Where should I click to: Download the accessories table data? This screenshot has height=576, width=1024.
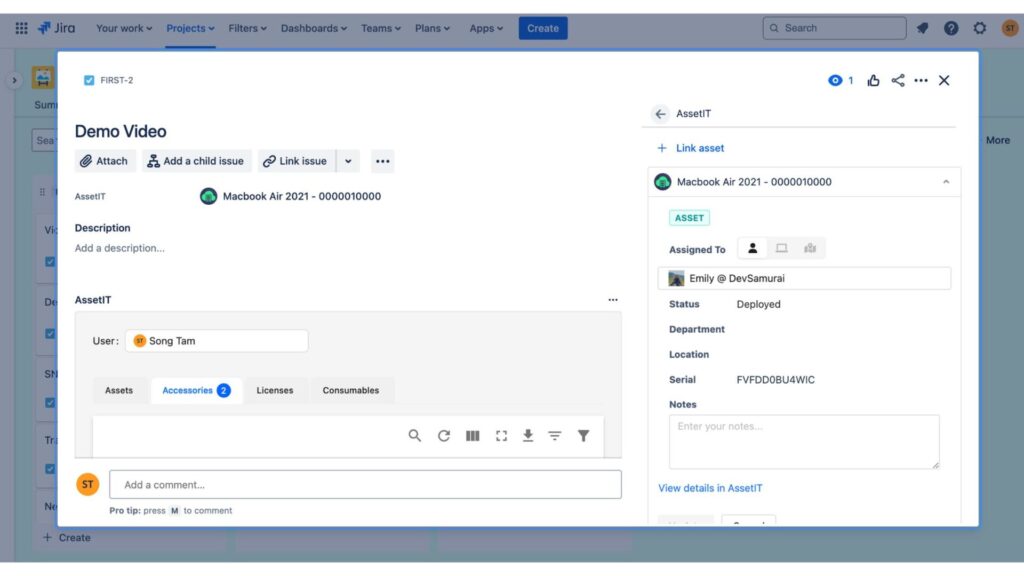pyautogui.click(x=528, y=435)
